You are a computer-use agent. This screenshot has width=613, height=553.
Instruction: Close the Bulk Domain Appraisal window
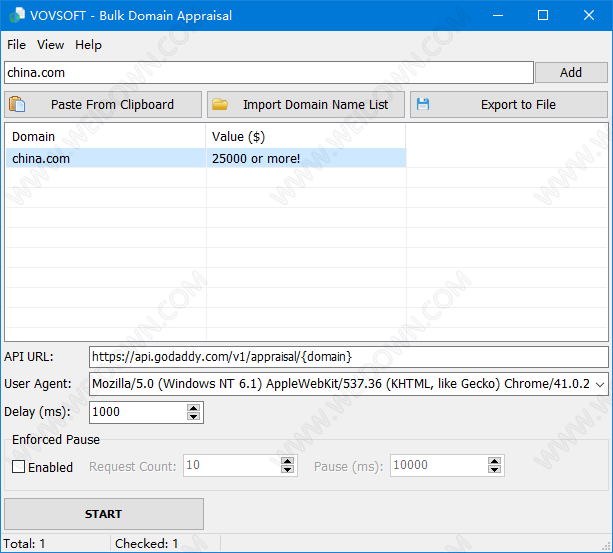click(589, 15)
